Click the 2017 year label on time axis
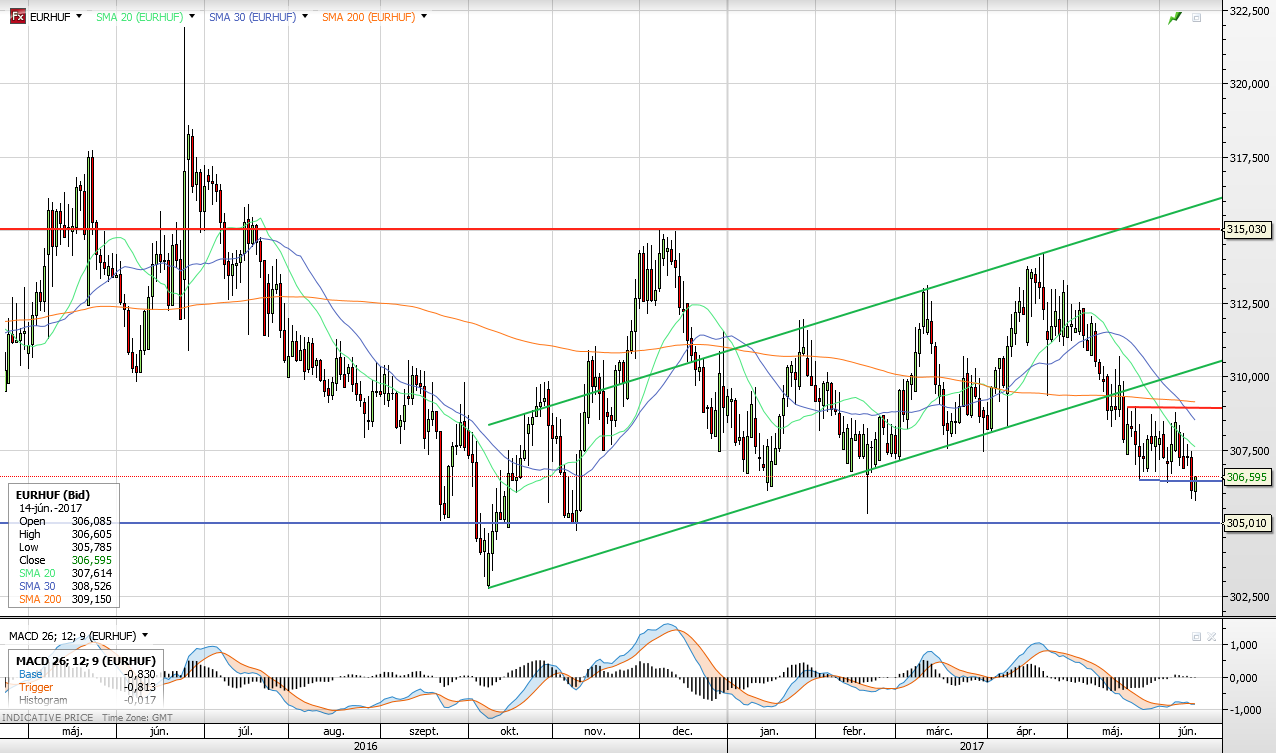Image resolution: width=1276 pixels, height=753 pixels. click(x=972, y=746)
